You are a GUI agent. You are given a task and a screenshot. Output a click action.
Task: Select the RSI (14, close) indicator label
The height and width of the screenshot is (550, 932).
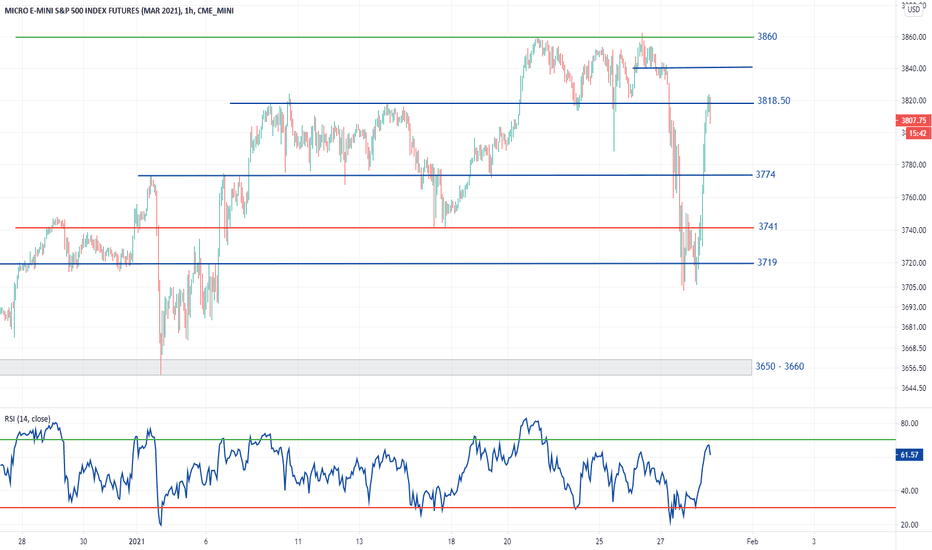point(27,419)
